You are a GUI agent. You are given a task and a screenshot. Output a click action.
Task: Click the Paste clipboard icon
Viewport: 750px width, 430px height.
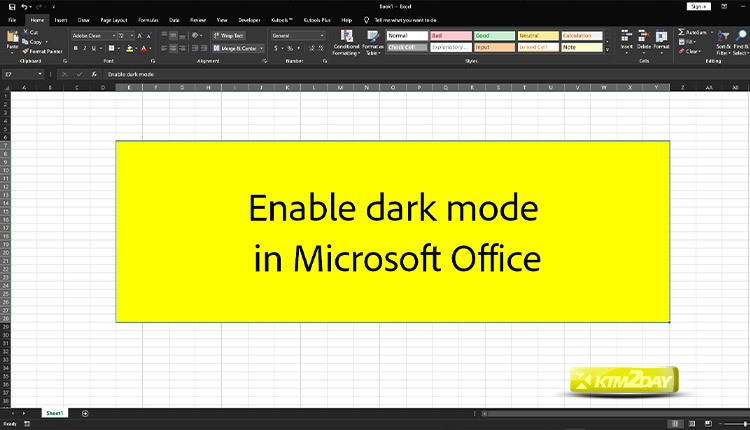[12, 36]
